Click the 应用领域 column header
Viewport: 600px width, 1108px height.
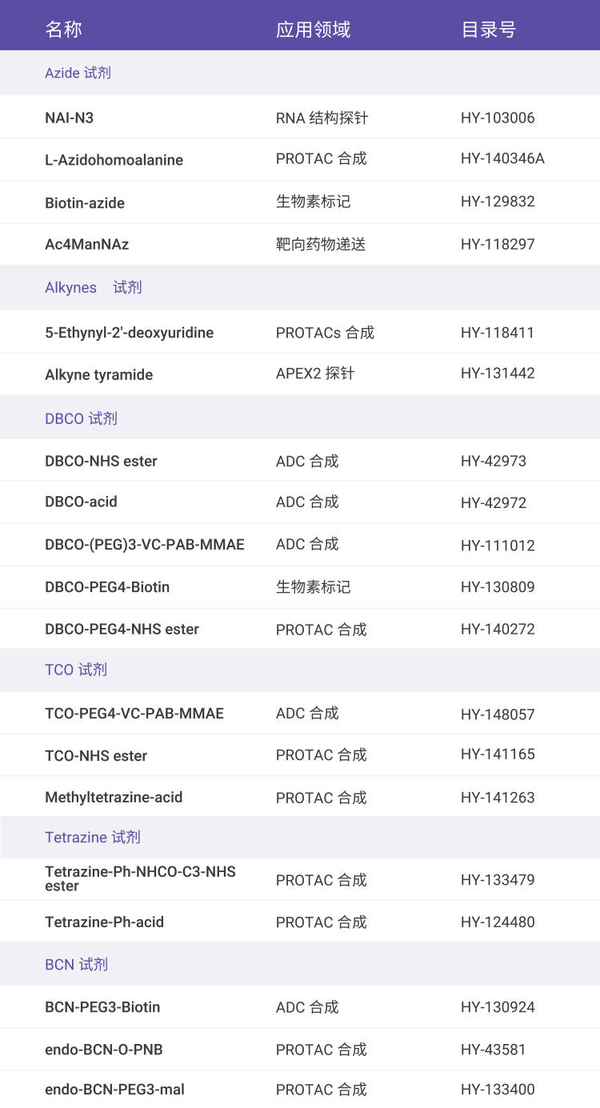[313, 29]
